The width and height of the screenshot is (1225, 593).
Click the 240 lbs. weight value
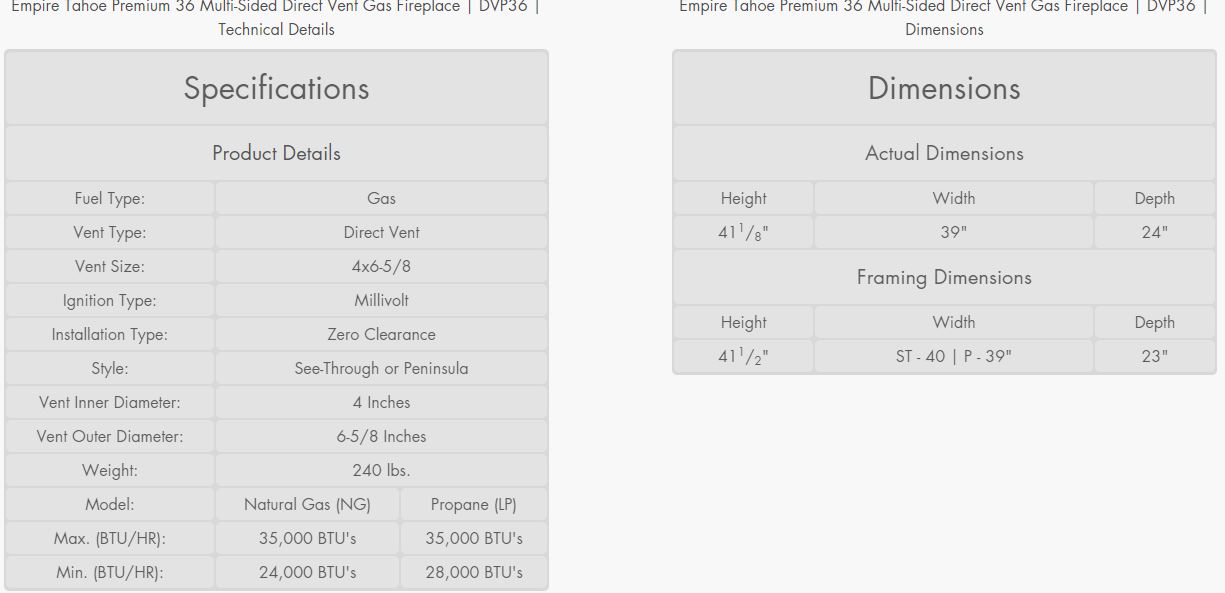click(x=381, y=470)
